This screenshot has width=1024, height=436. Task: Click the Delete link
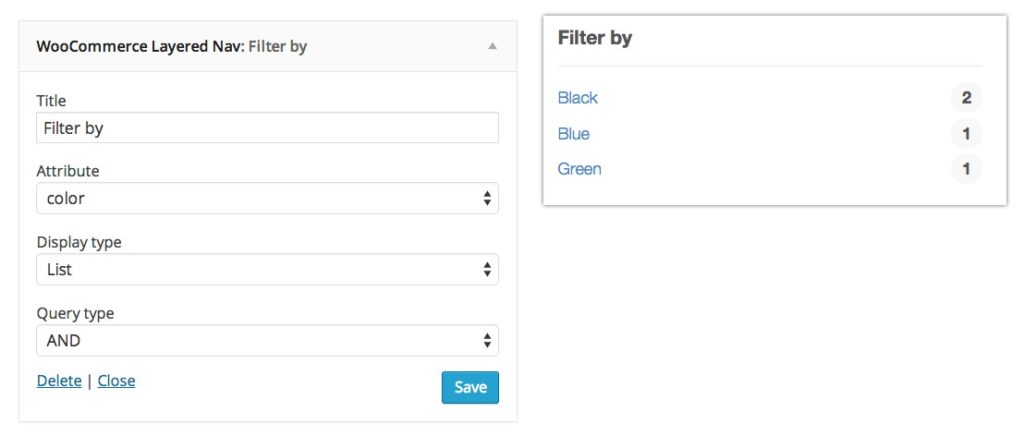pyautogui.click(x=59, y=381)
